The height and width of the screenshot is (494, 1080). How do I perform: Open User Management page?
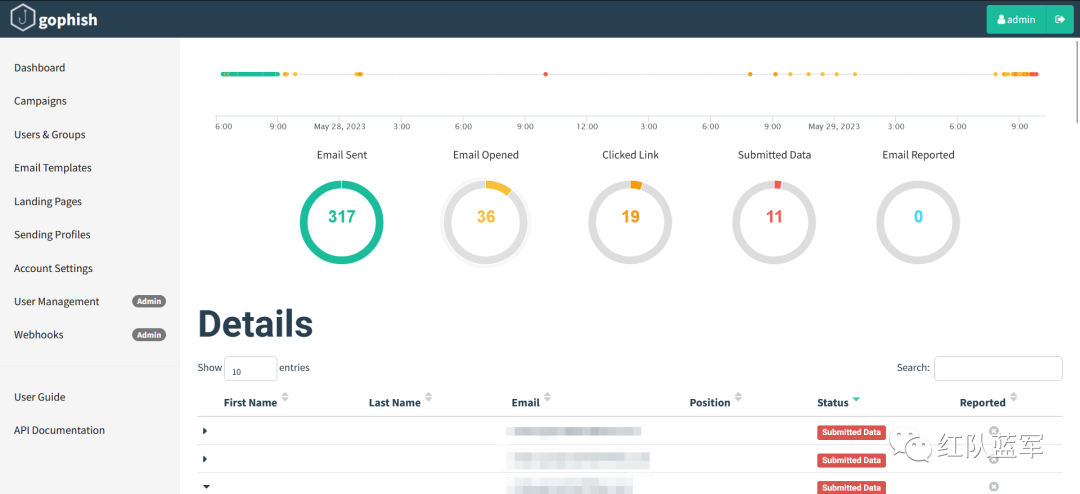pyautogui.click(x=56, y=301)
